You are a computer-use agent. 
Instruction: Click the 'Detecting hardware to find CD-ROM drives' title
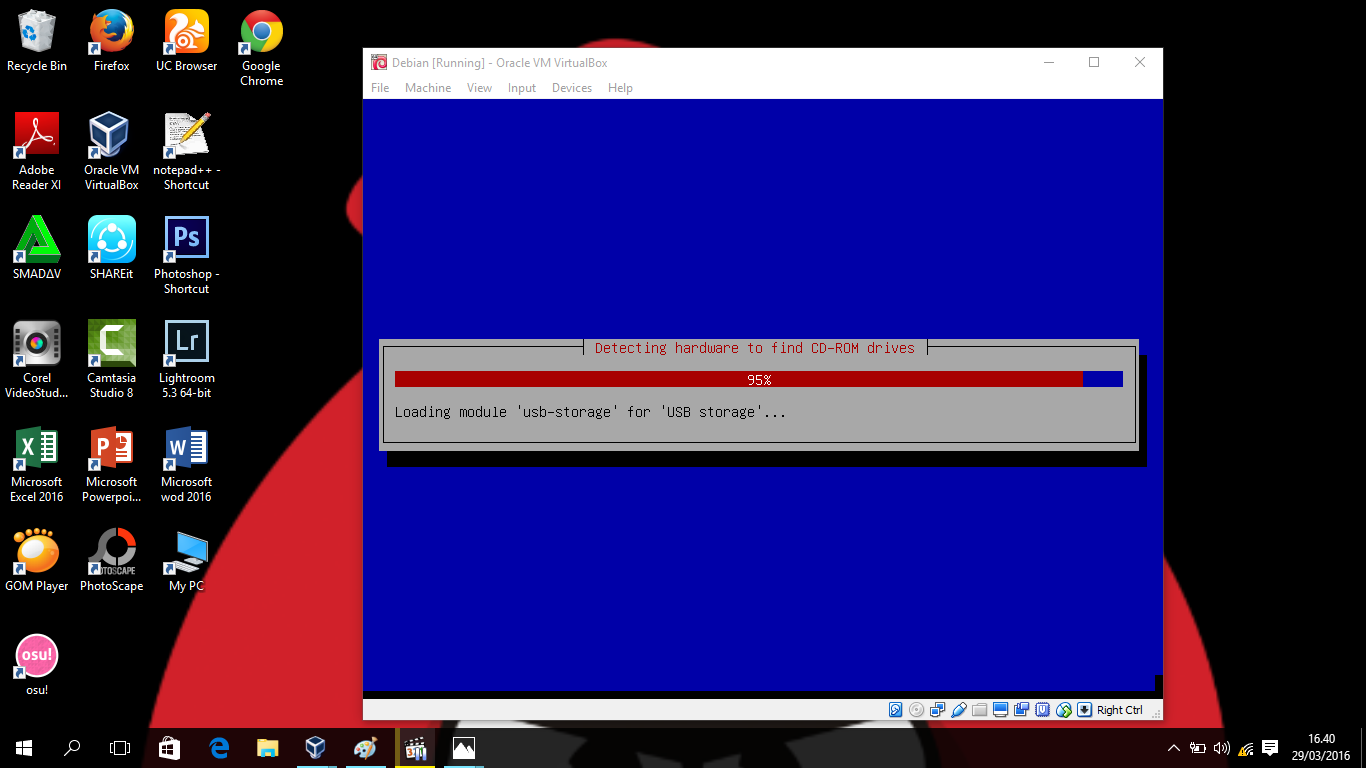[x=755, y=348]
